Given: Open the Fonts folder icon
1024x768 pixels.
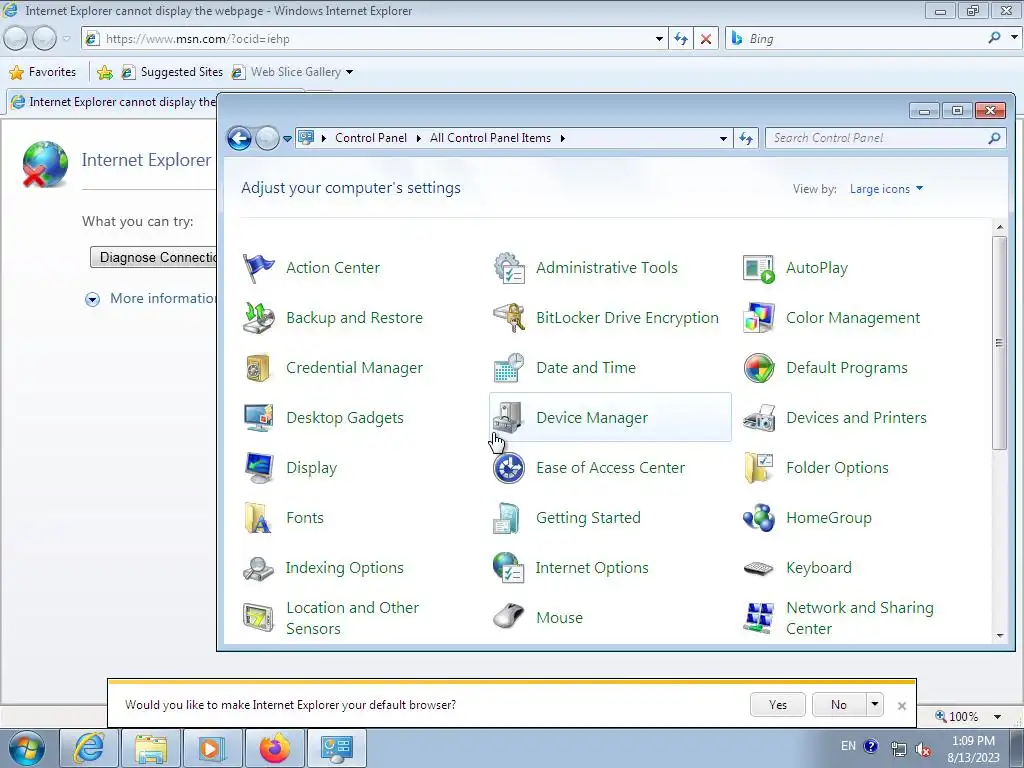Looking at the screenshot, I should (x=259, y=518).
